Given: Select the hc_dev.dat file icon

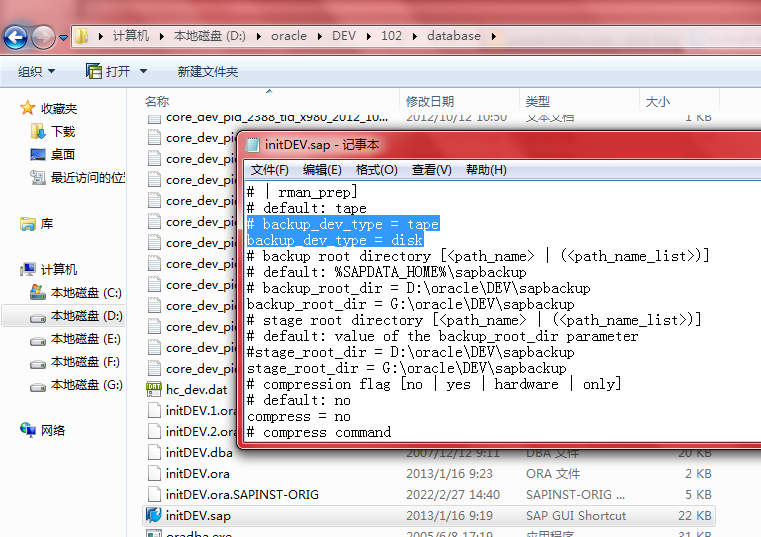Looking at the screenshot, I should [154, 389].
